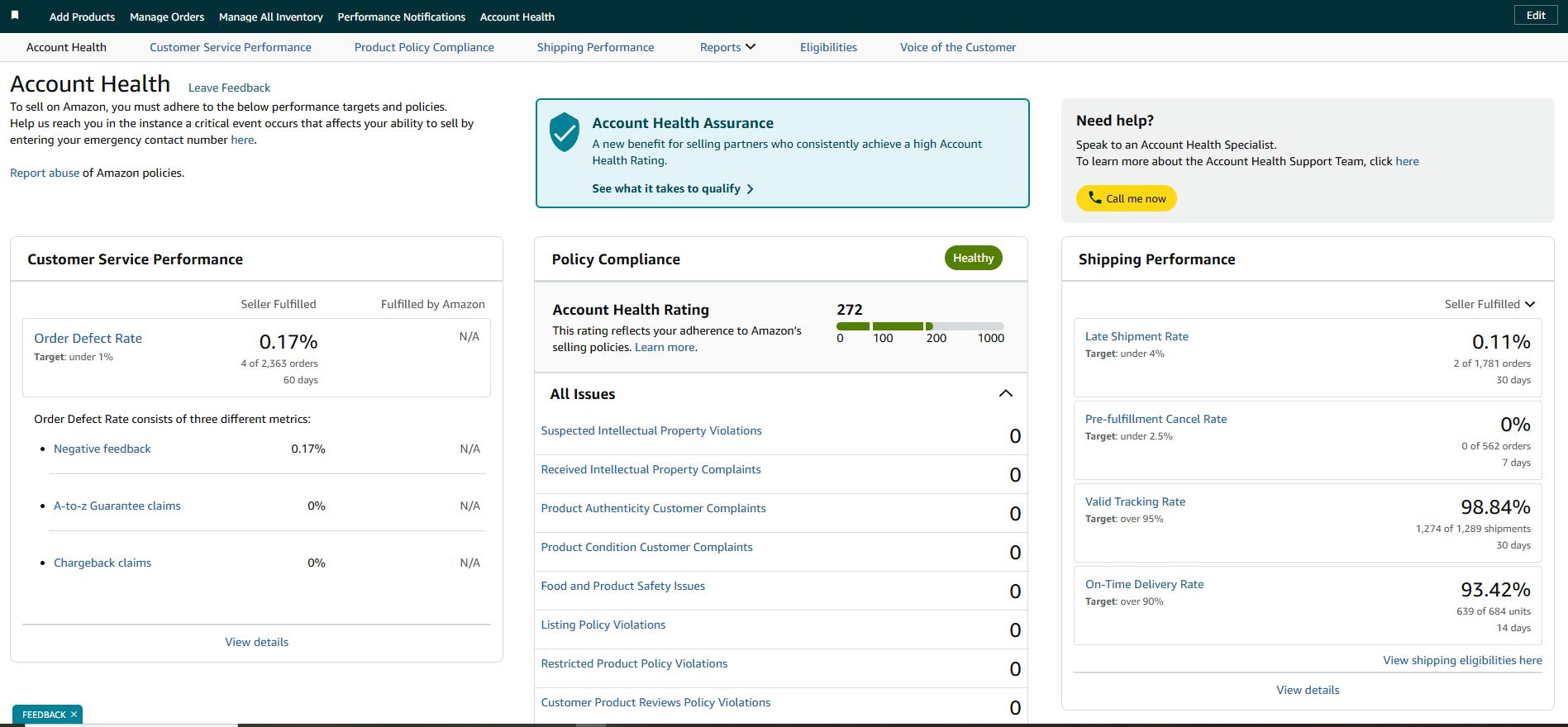Open Food and Product Safety Issues

[x=622, y=586]
